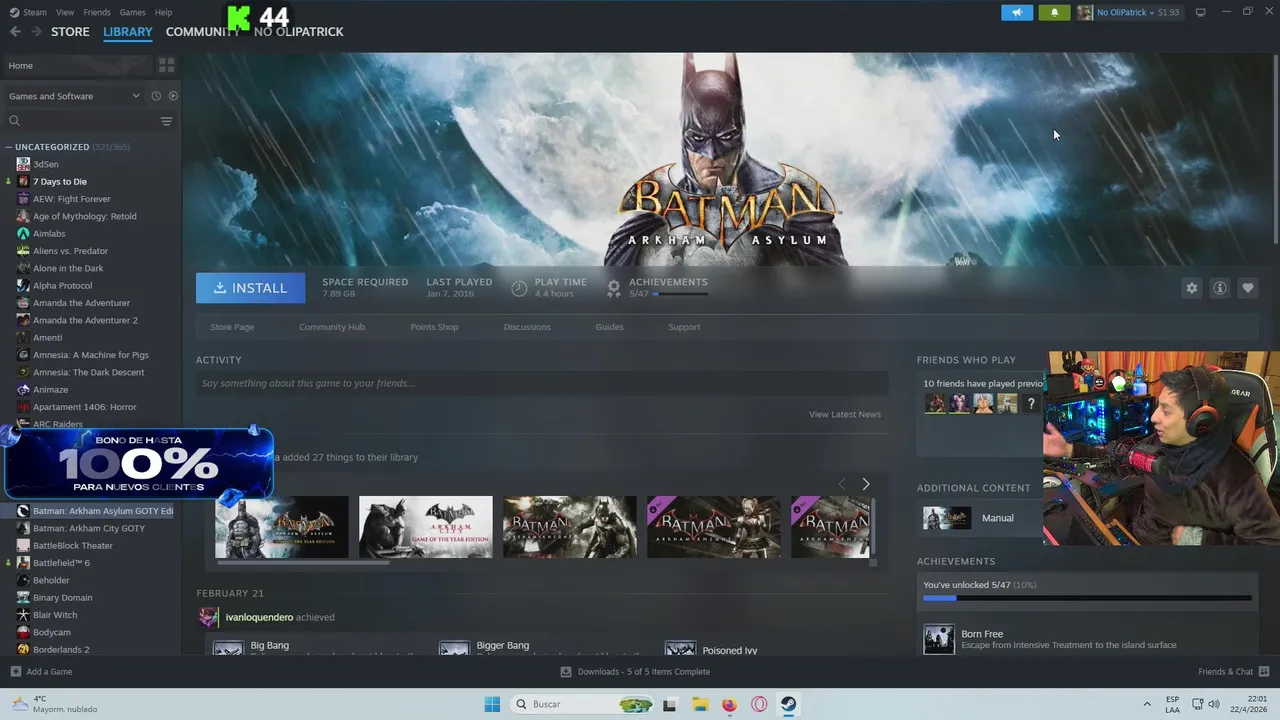Open the Discussions link
Image resolution: width=1280 pixels, height=720 pixels.
(x=527, y=327)
